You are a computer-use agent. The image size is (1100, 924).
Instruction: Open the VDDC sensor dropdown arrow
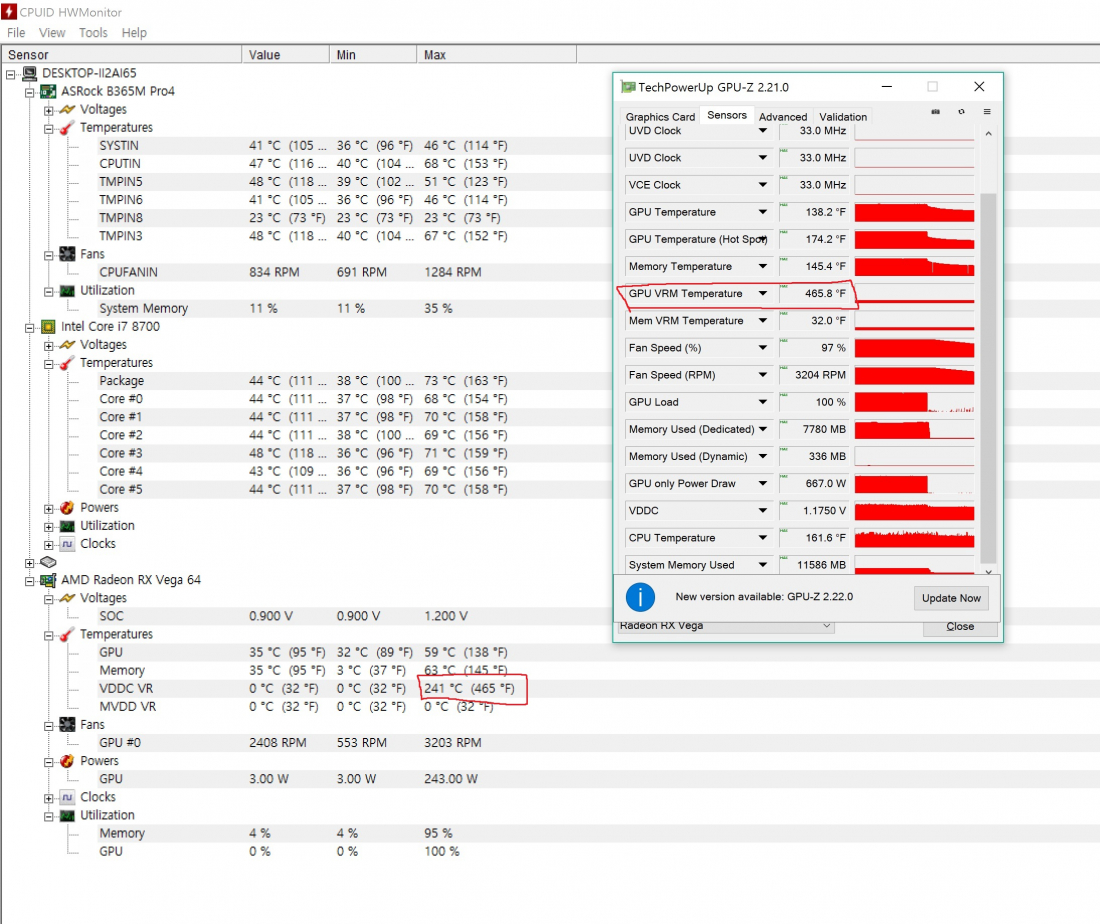tap(763, 511)
